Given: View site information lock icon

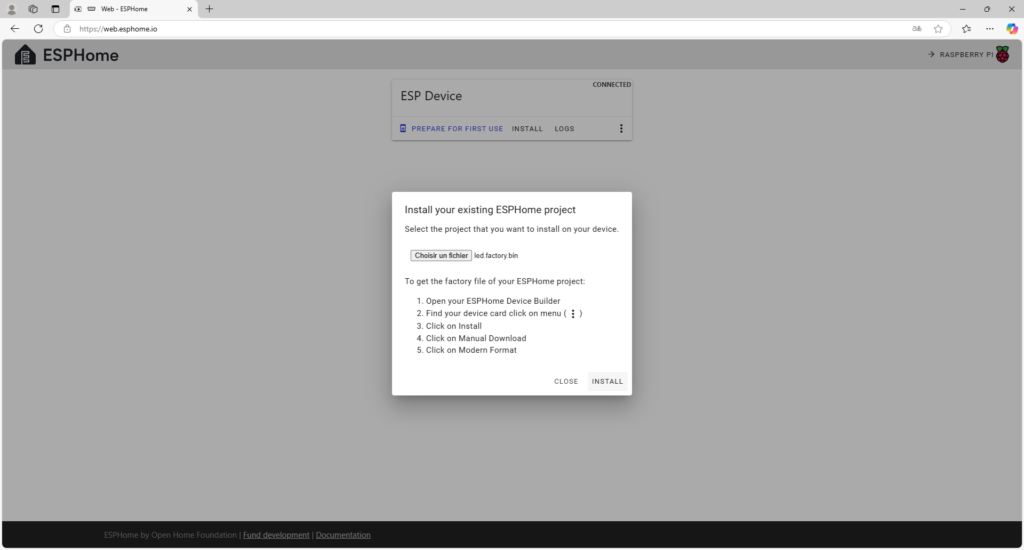Looking at the screenshot, I should 67,29.
